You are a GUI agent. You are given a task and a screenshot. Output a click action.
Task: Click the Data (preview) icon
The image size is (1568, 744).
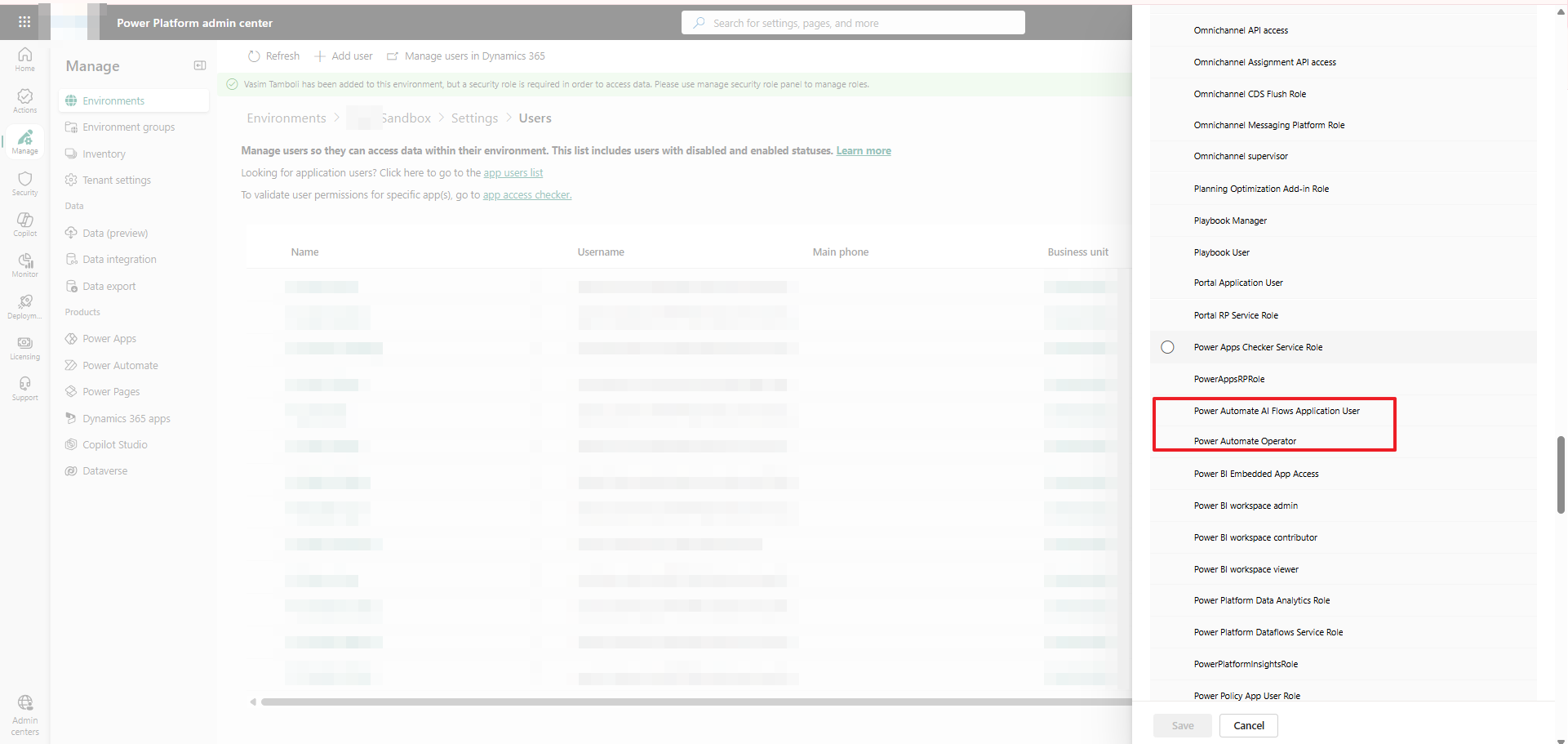pos(71,233)
